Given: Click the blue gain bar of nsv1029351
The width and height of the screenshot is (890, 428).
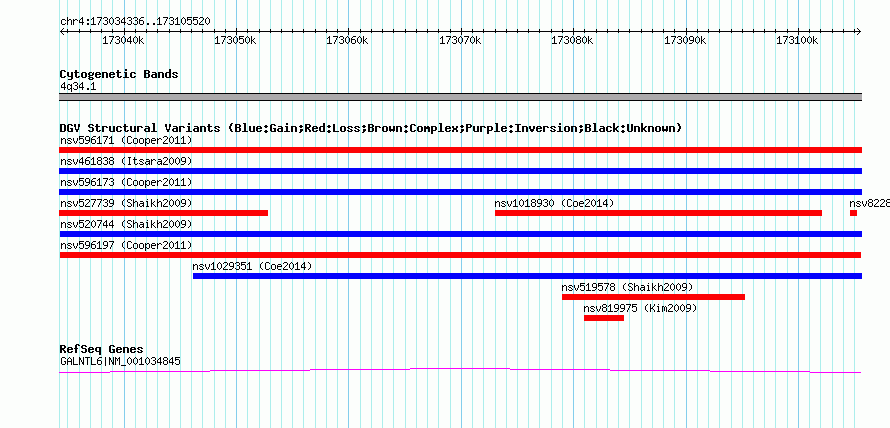Looking at the screenshot, I should tap(527, 276).
